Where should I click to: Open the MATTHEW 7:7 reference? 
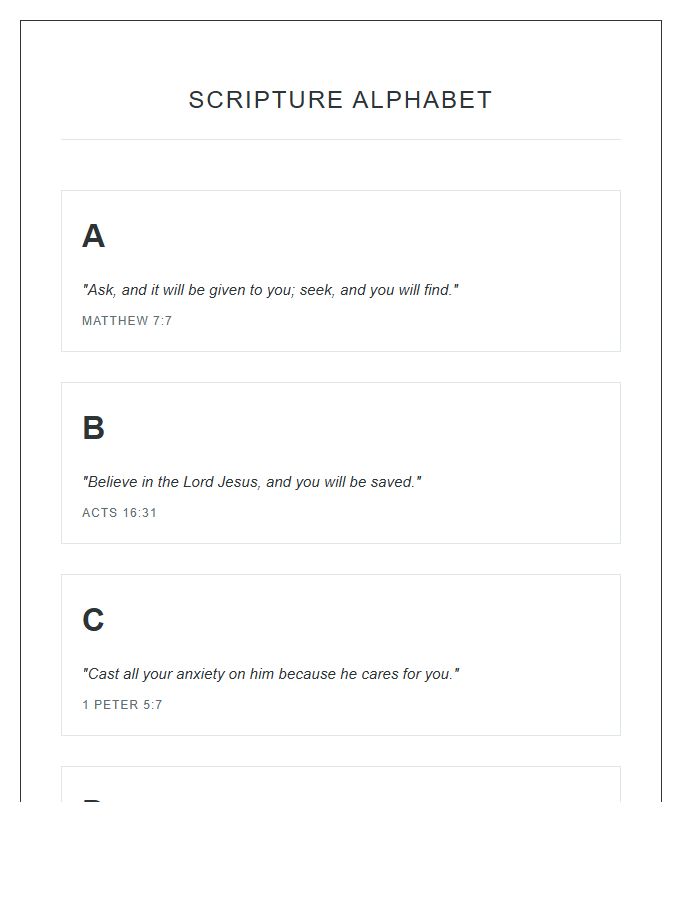[127, 321]
